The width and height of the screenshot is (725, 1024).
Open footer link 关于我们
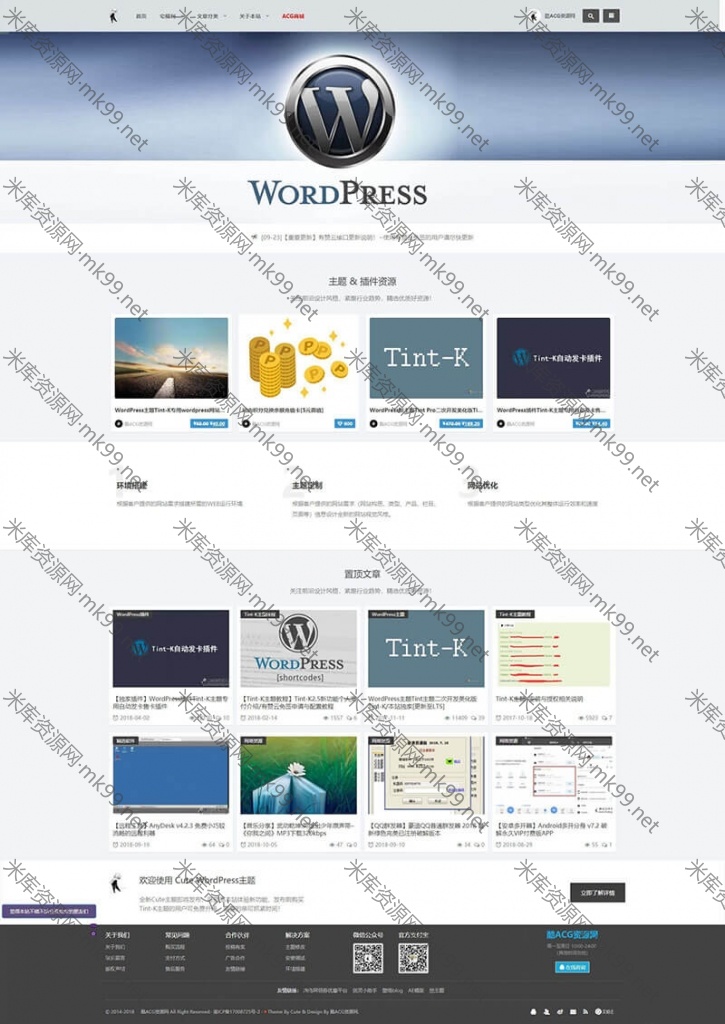pos(115,947)
